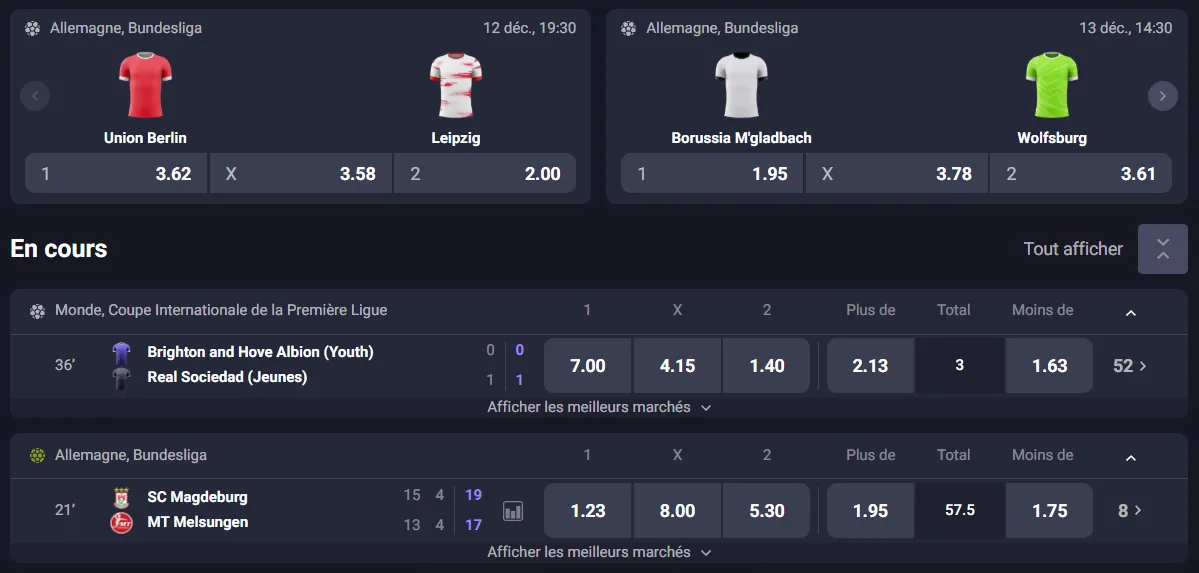1199x573 pixels.
Task: Choose Moins de 57.5 odds 1.75
Action: (1049, 511)
